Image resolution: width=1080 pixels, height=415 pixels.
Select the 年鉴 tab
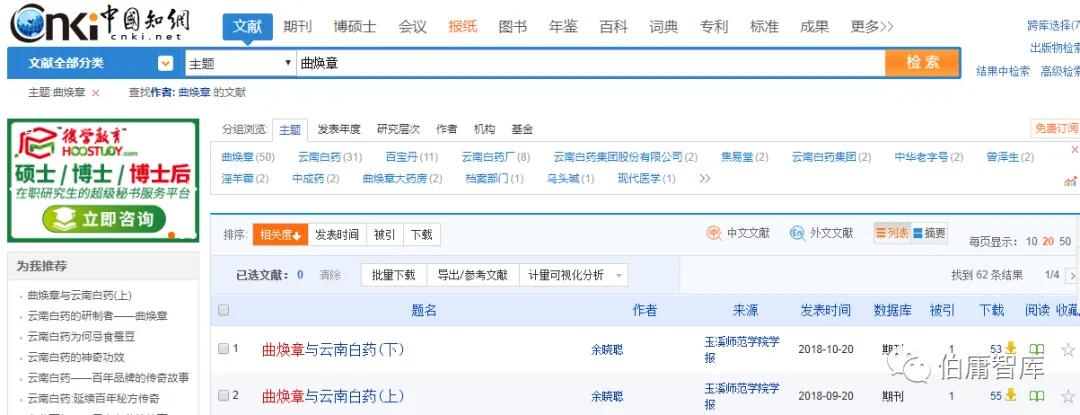coord(563,27)
